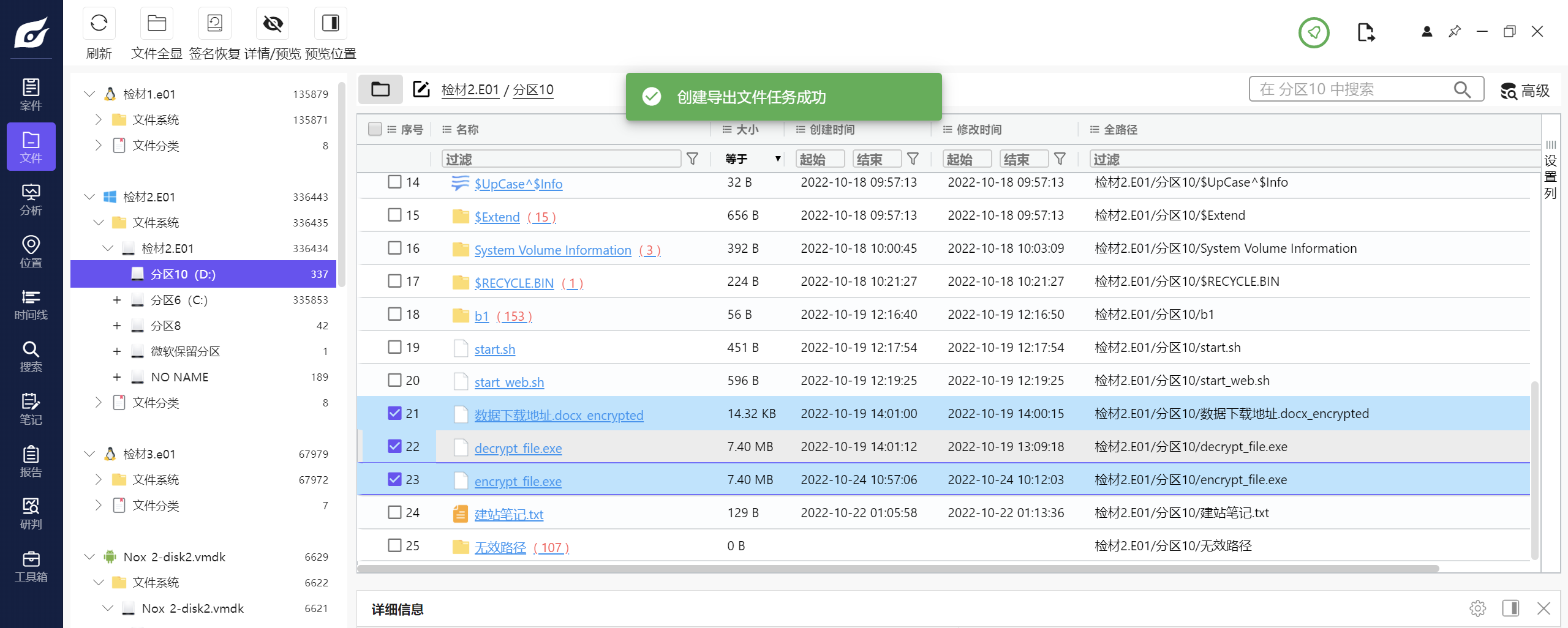
Task: Select the 分区10 (D:) tree item
Action: coord(203,274)
